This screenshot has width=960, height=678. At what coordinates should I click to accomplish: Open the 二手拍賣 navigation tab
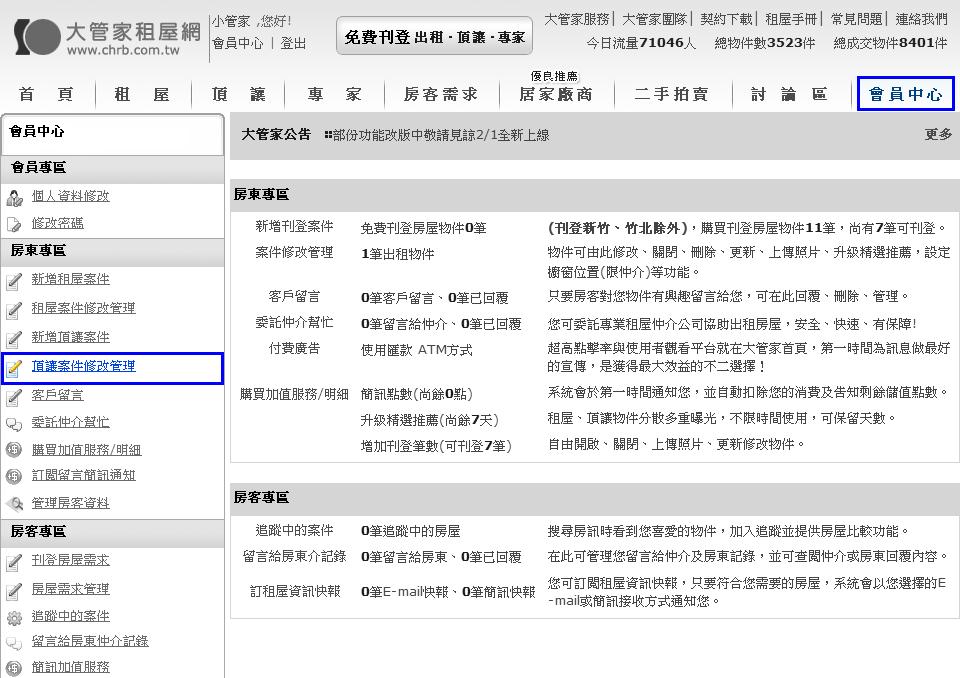(x=672, y=94)
